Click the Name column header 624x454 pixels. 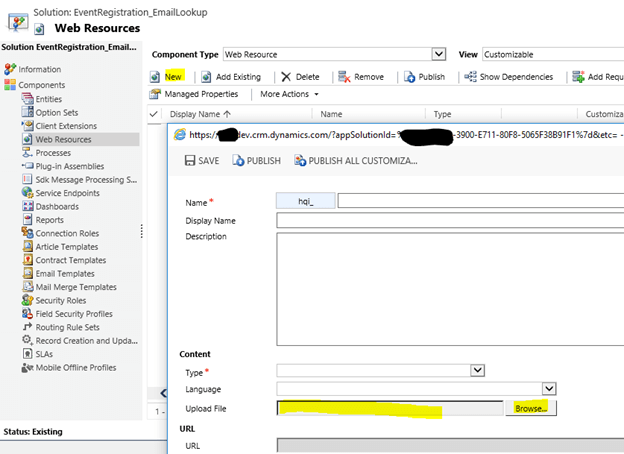[331, 114]
